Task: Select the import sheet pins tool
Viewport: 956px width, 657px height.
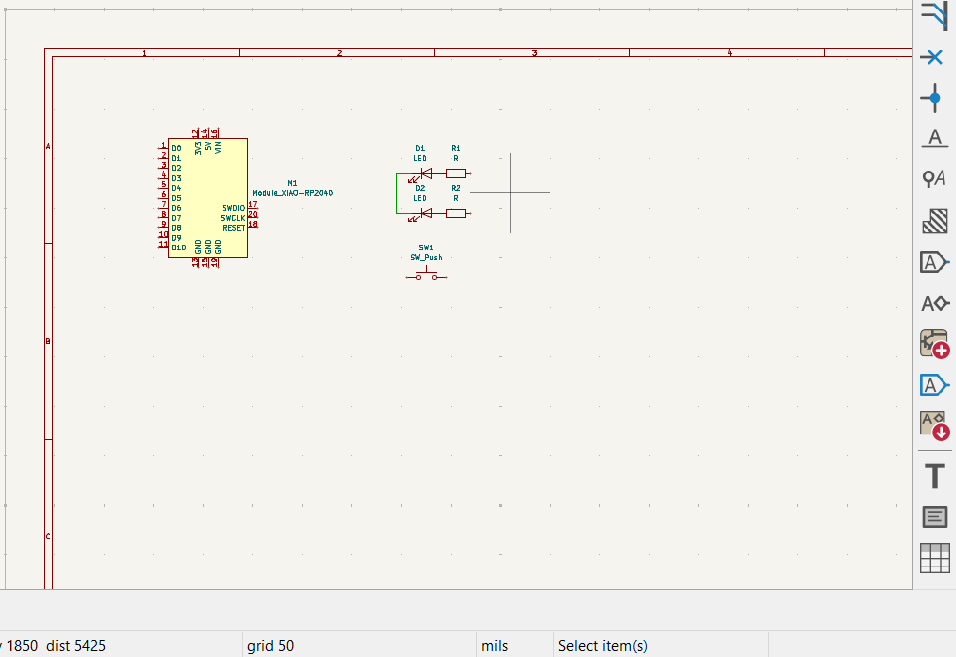Action: [934, 426]
